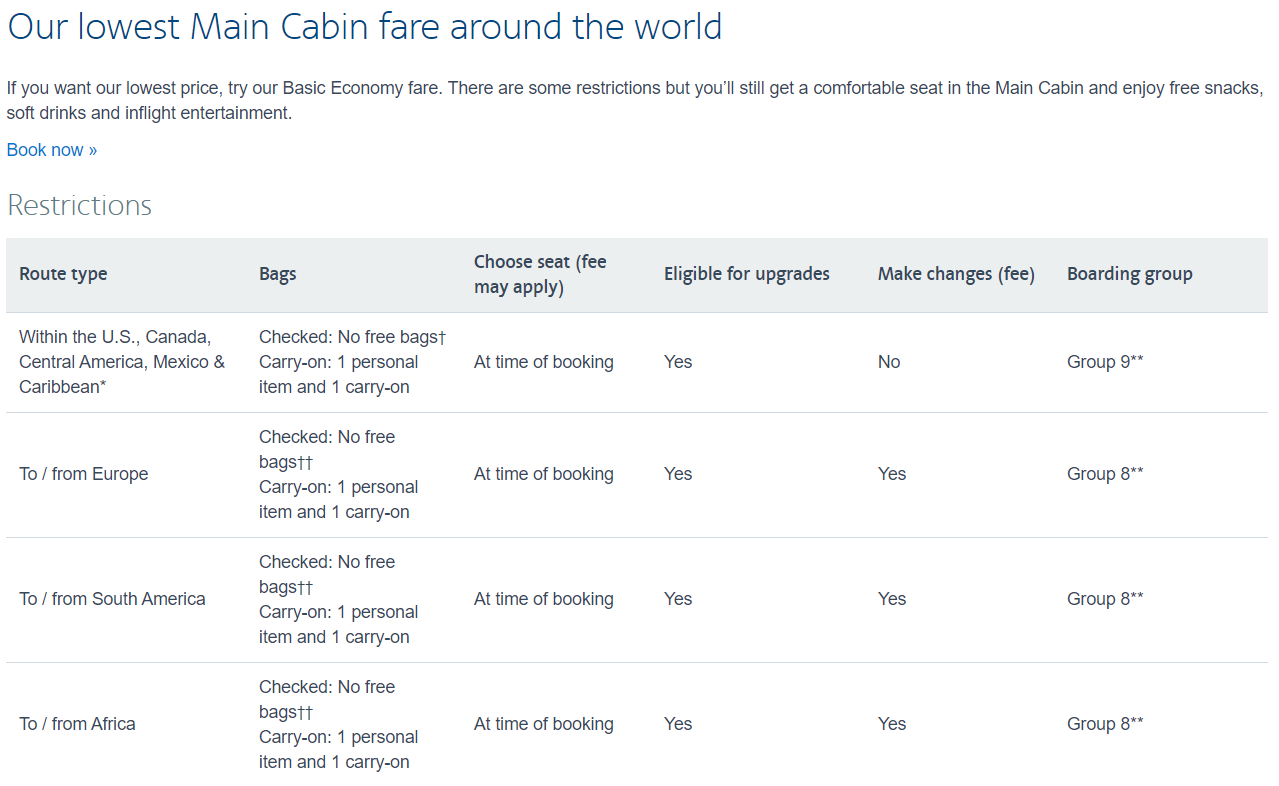
Task: Click the "Make changes (fee)" column header
Action: tap(956, 274)
